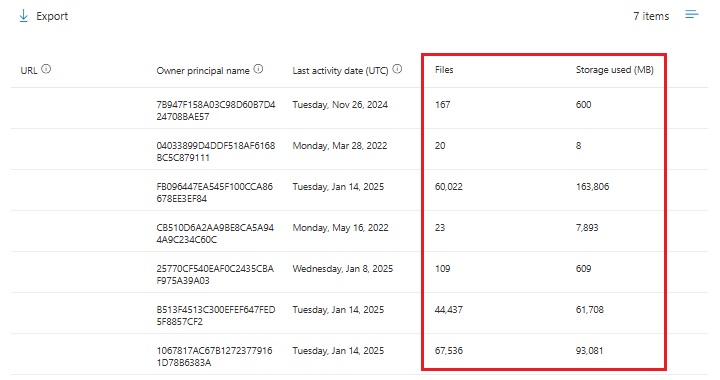Viewport: 720px width, 380px height.
Task: Show the Last activity date info icon
Action: click(x=398, y=69)
